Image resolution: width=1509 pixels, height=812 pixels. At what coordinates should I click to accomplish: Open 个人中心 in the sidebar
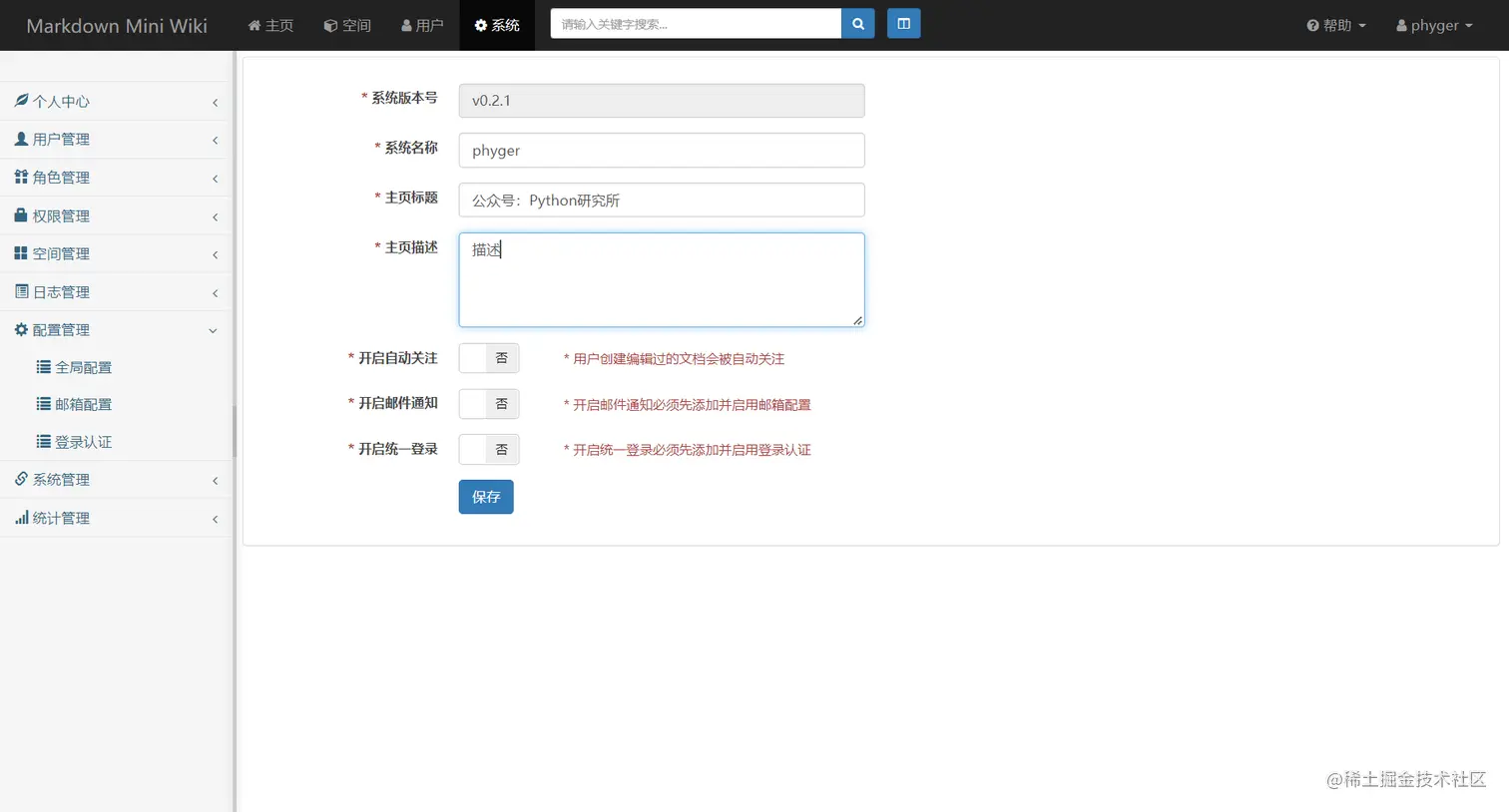coord(116,101)
